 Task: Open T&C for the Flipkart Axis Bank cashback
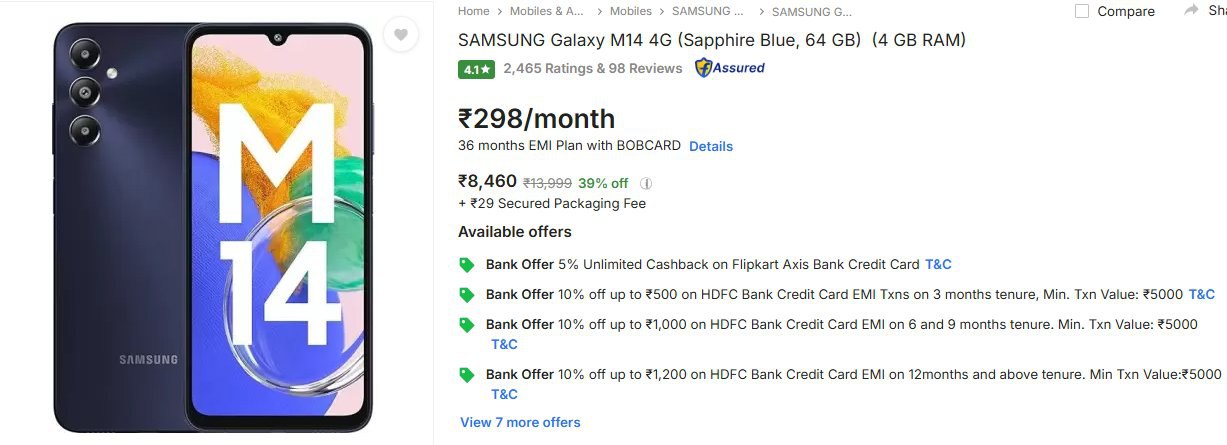938,265
